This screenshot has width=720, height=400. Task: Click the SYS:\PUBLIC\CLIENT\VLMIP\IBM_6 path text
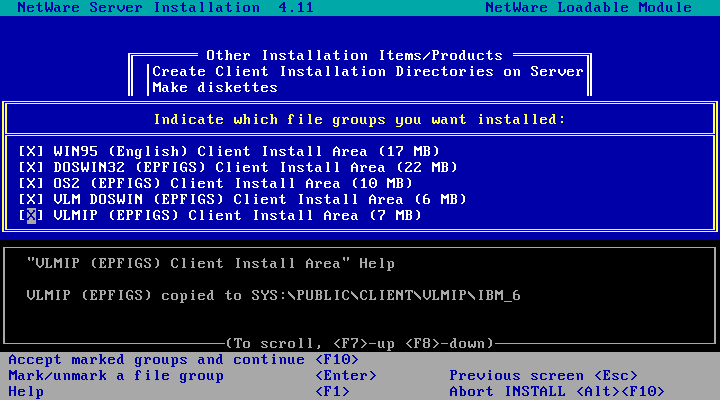[386, 295]
